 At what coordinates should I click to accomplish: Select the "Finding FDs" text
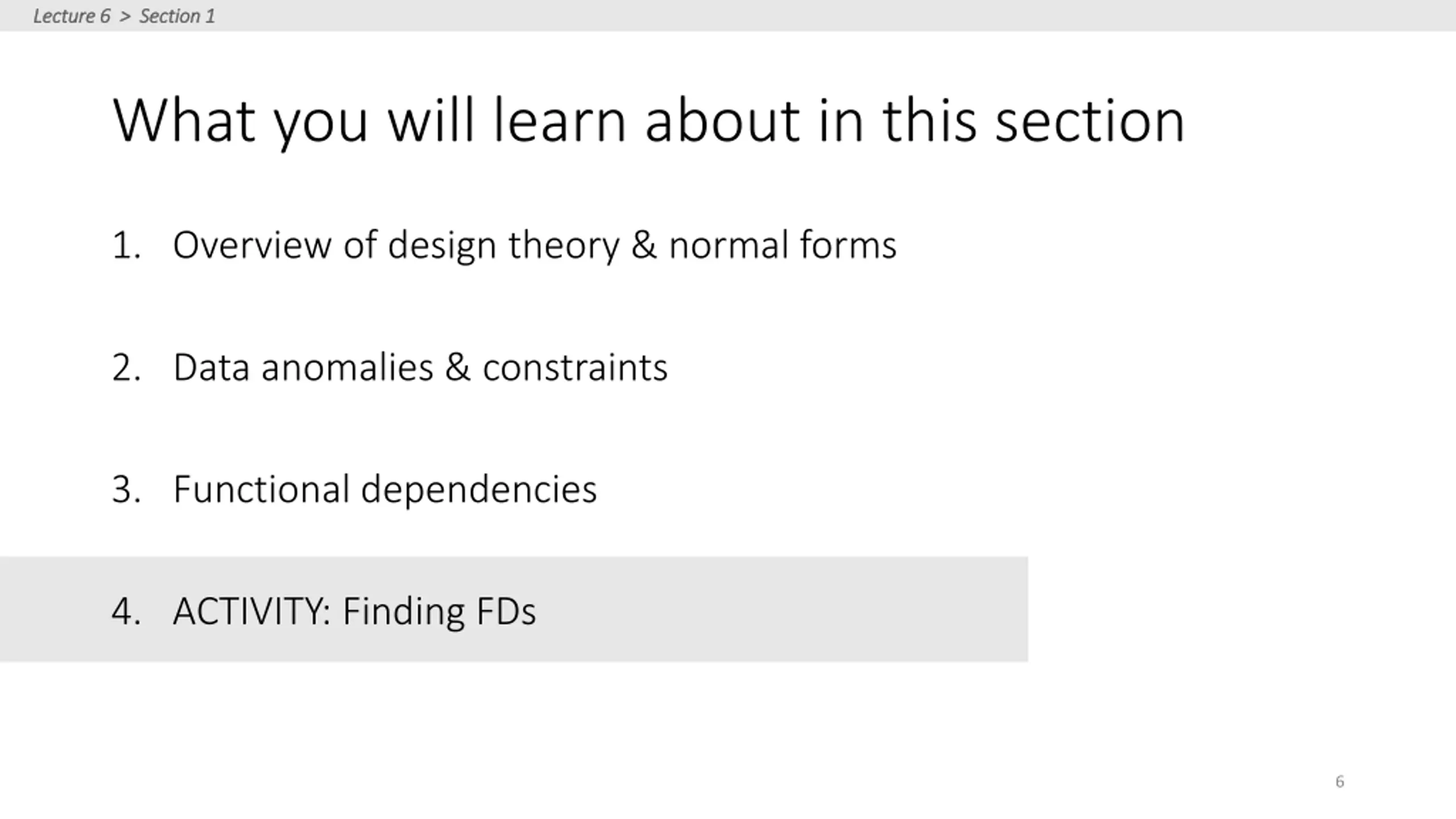(439, 611)
